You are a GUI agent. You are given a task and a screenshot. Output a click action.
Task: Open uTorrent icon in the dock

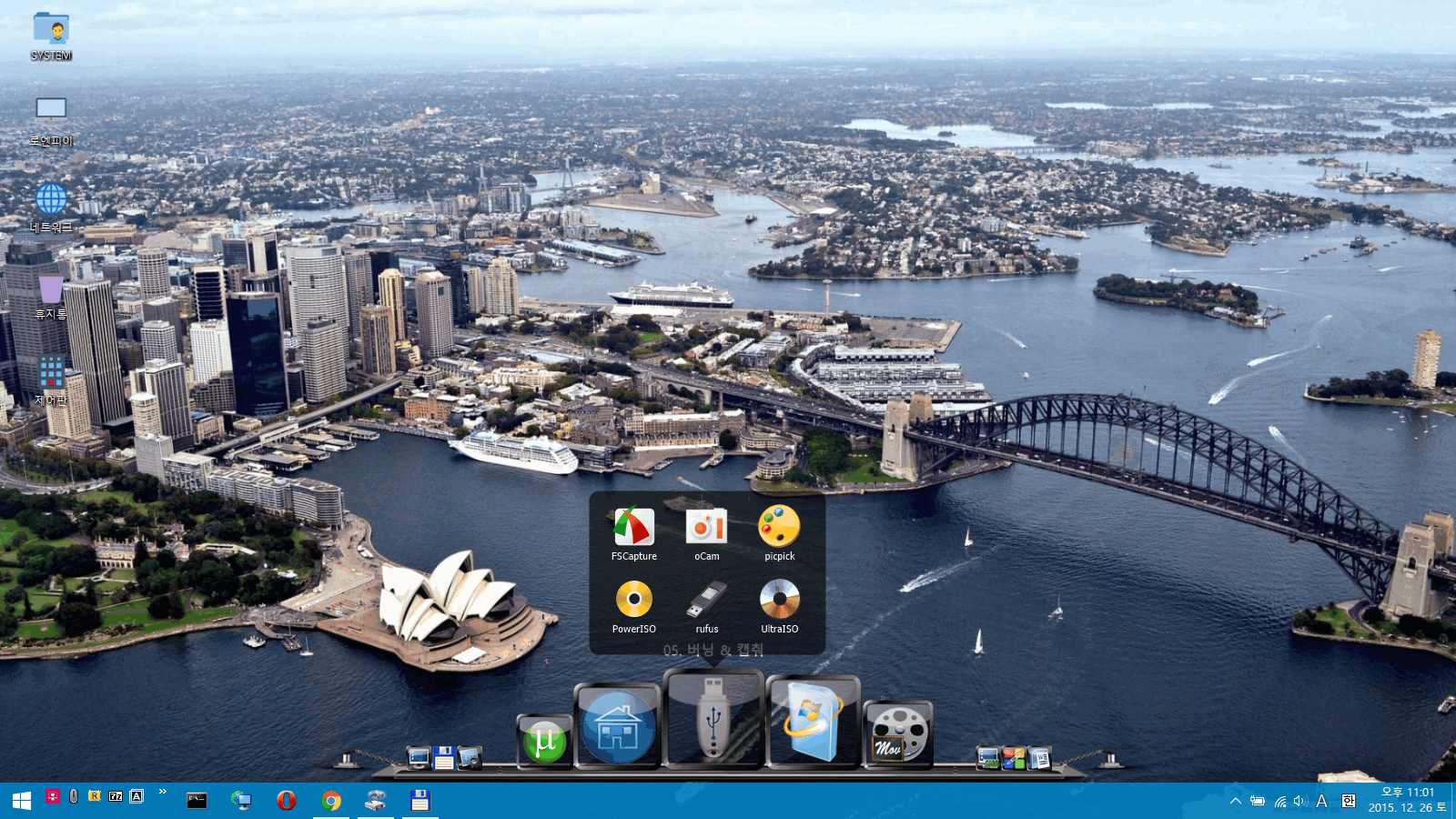[545, 741]
